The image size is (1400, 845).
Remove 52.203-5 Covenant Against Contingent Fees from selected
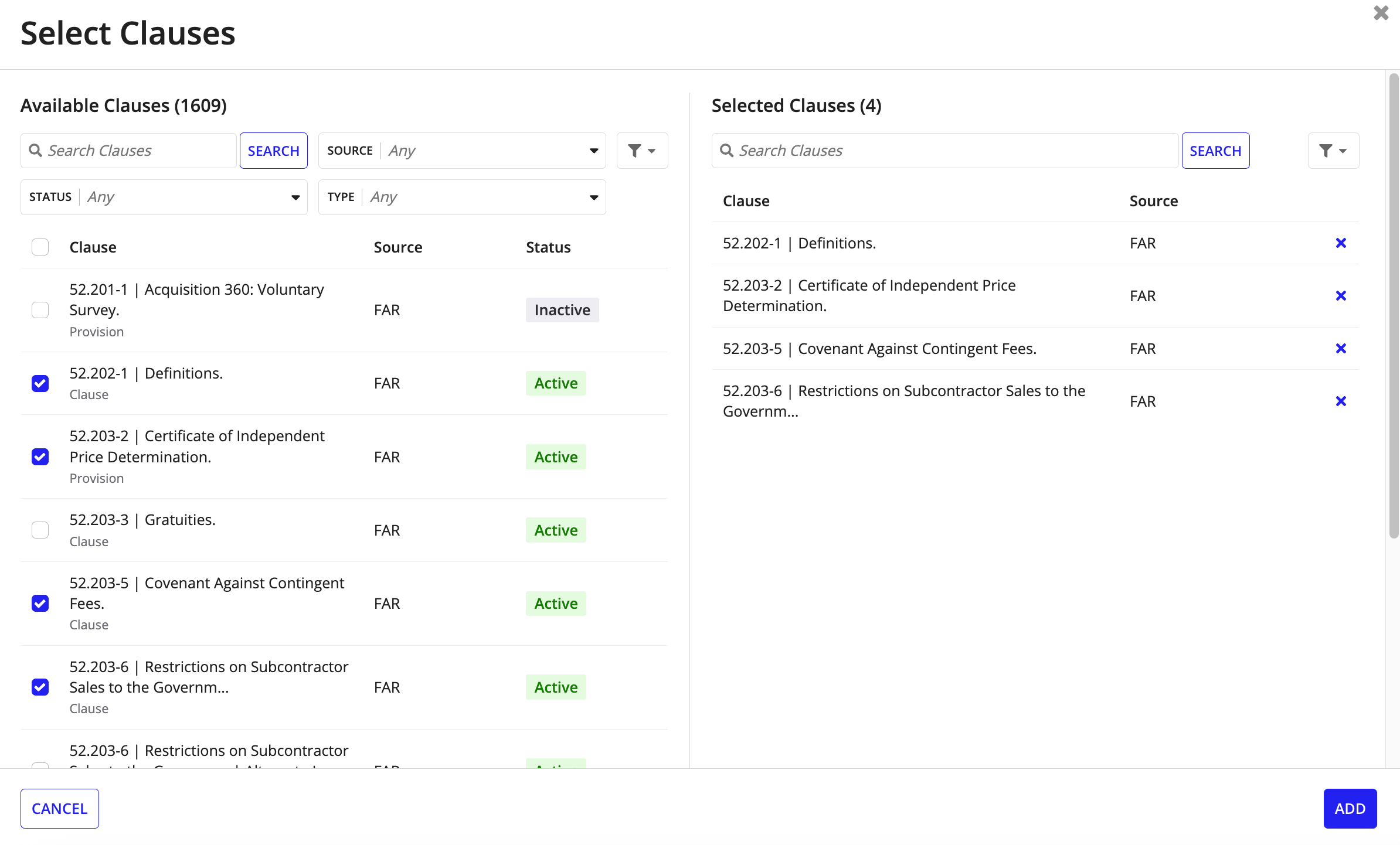coord(1341,349)
